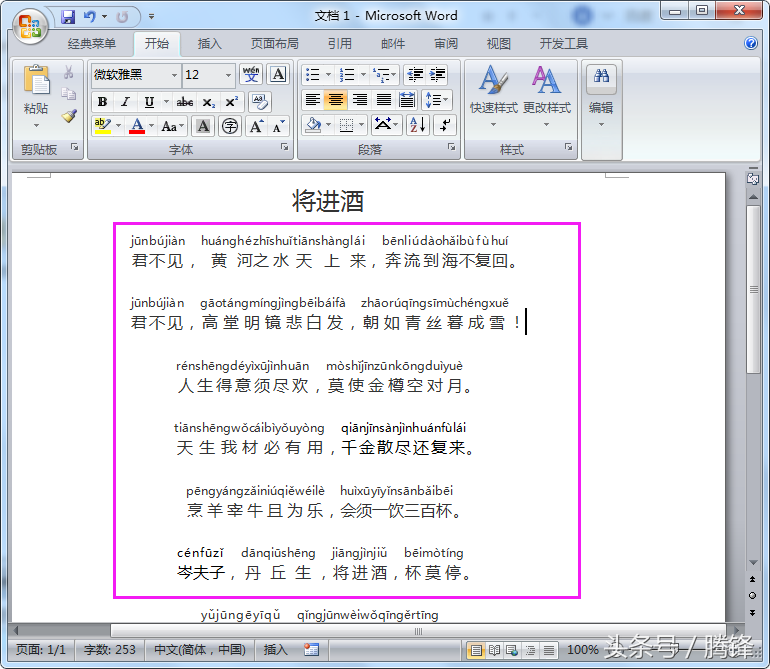Sort text A to Z
Screen dimensions: 770x669
[x=418, y=125]
